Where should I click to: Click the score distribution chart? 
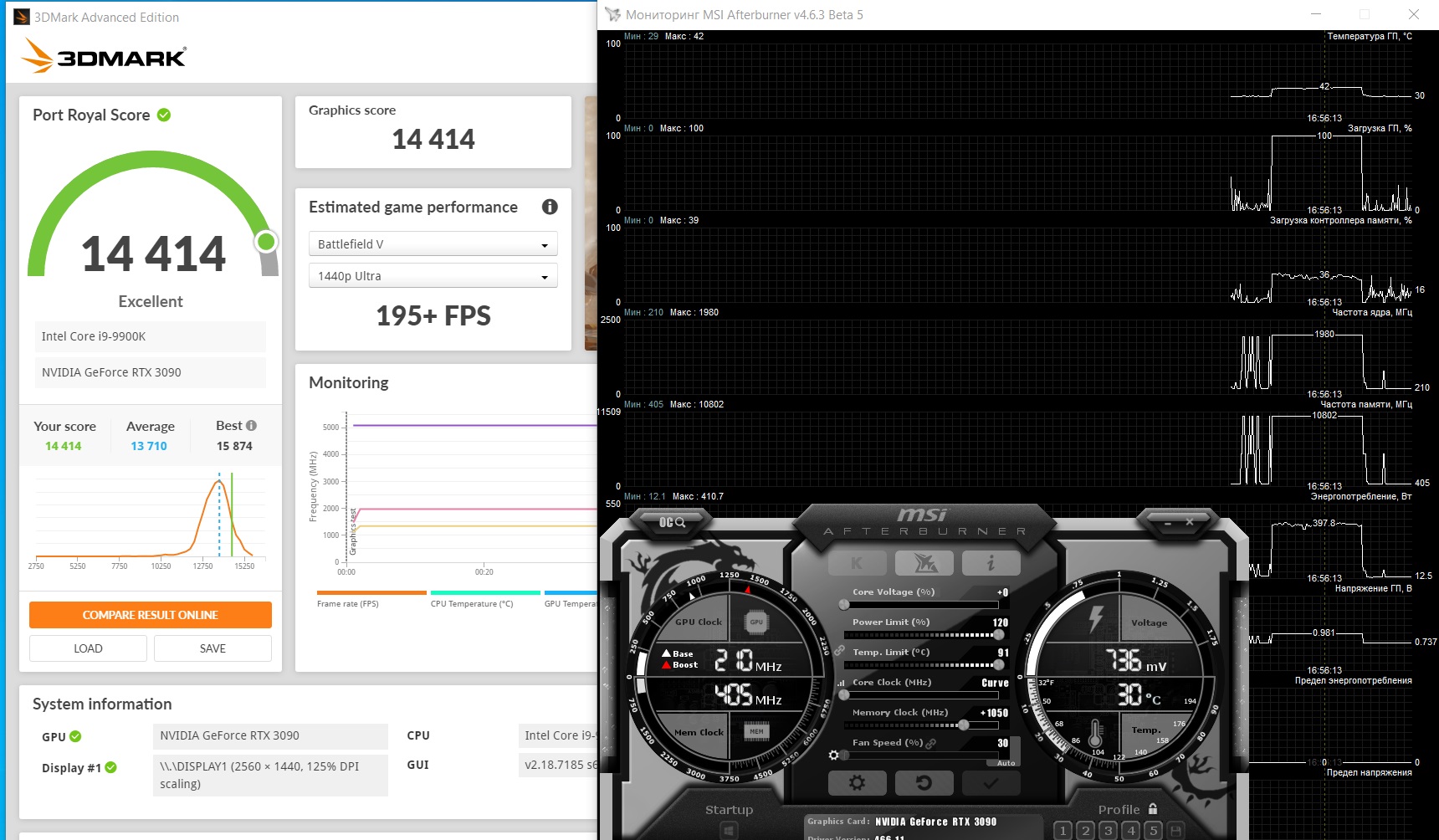click(151, 521)
